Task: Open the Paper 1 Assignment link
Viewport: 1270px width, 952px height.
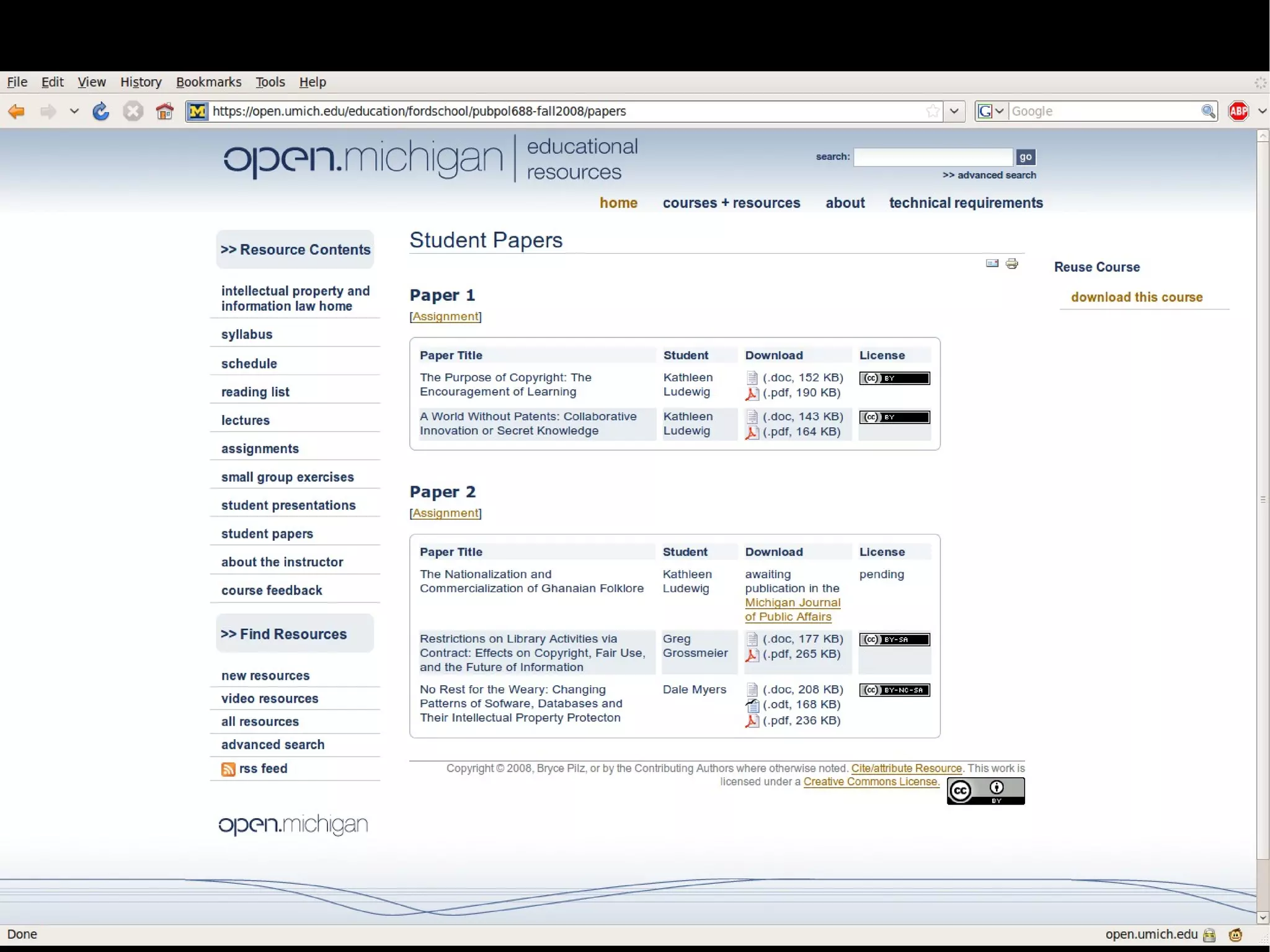Action: (x=445, y=316)
